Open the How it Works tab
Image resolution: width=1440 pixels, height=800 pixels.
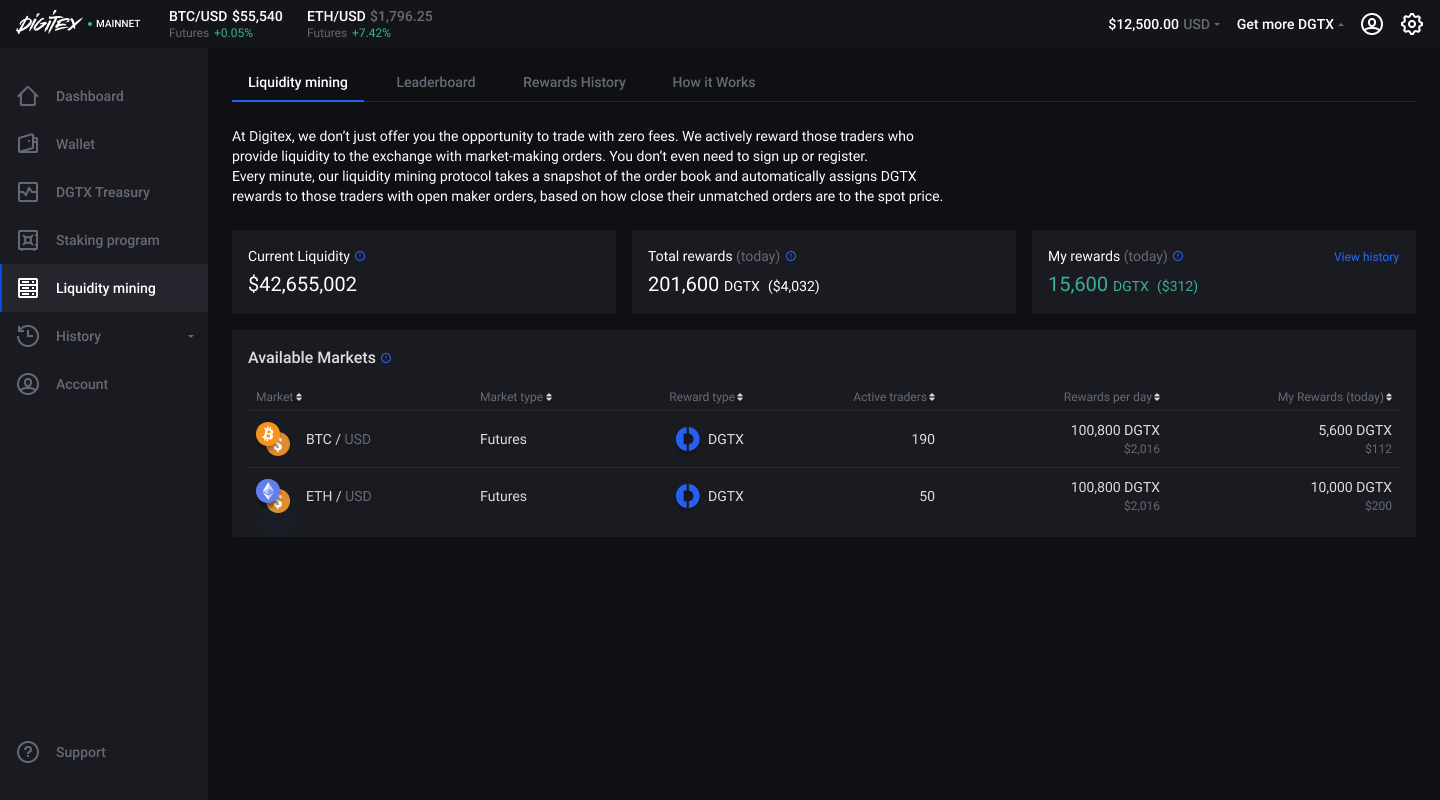pyautogui.click(x=714, y=82)
